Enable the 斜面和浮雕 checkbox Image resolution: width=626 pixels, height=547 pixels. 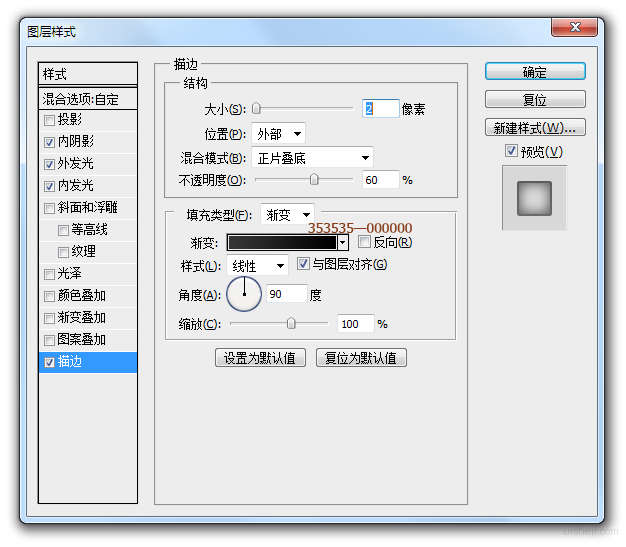coord(49,208)
